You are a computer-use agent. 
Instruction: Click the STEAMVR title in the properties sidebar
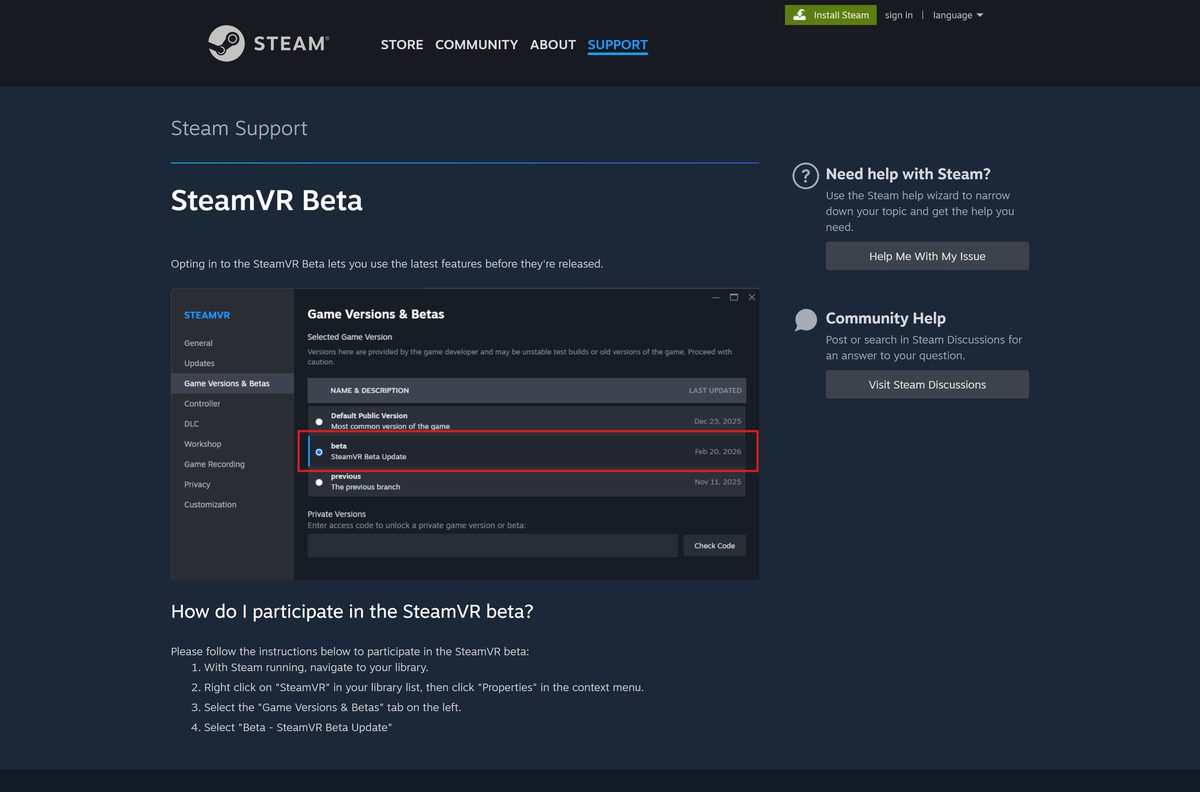tap(207, 315)
